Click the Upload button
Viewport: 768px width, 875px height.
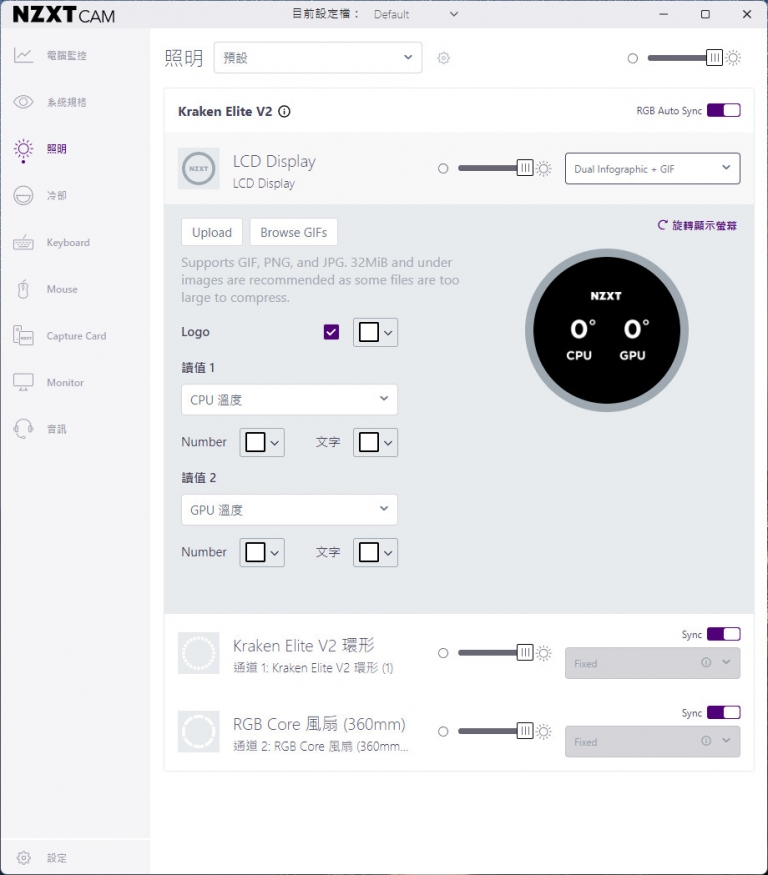pyautogui.click(x=212, y=232)
